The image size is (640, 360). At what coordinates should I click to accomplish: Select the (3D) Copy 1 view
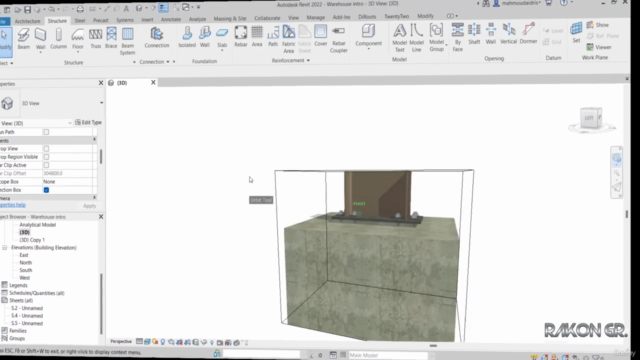pos(32,240)
